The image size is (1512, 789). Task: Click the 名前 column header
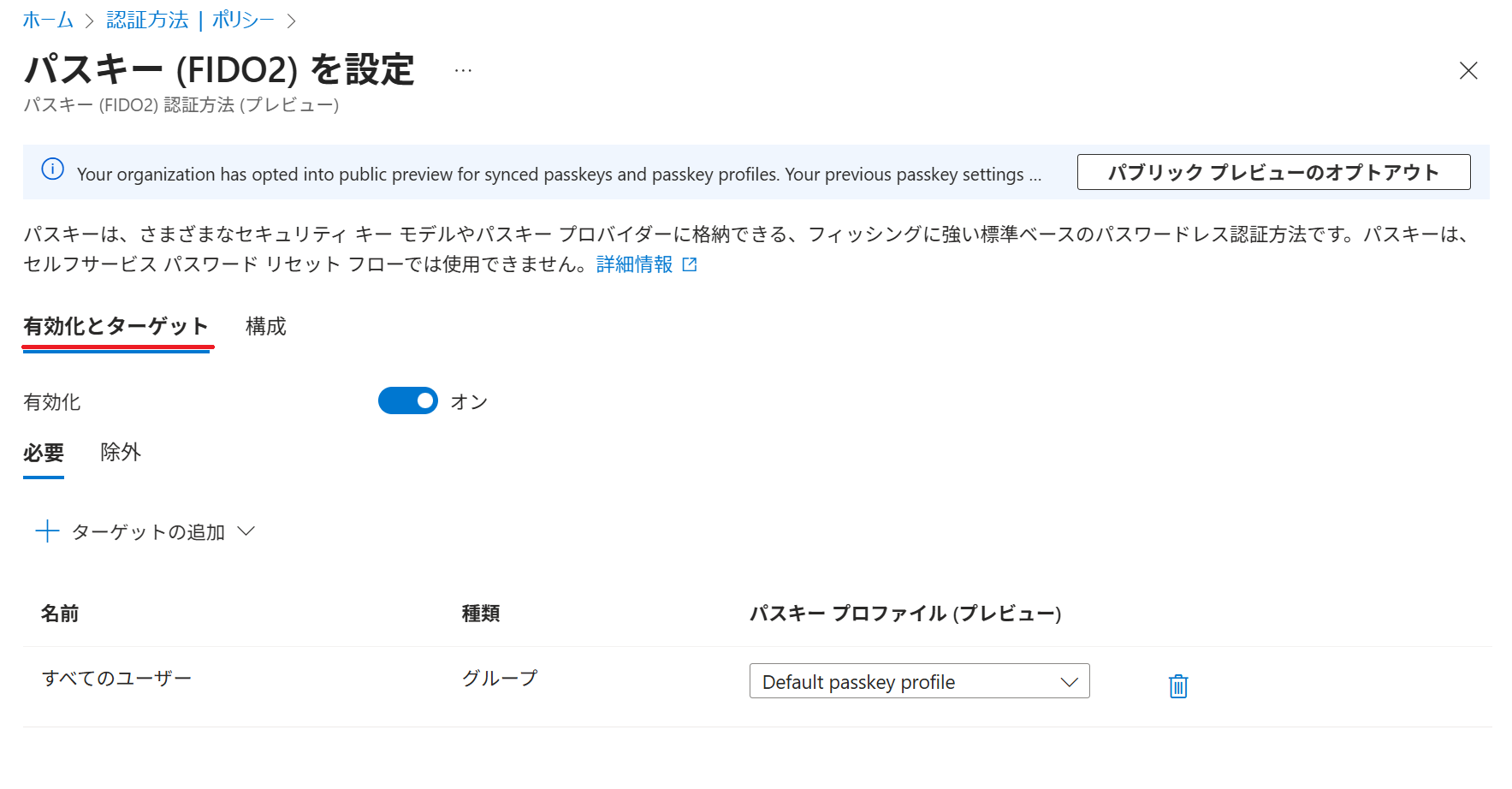(60, 614)
